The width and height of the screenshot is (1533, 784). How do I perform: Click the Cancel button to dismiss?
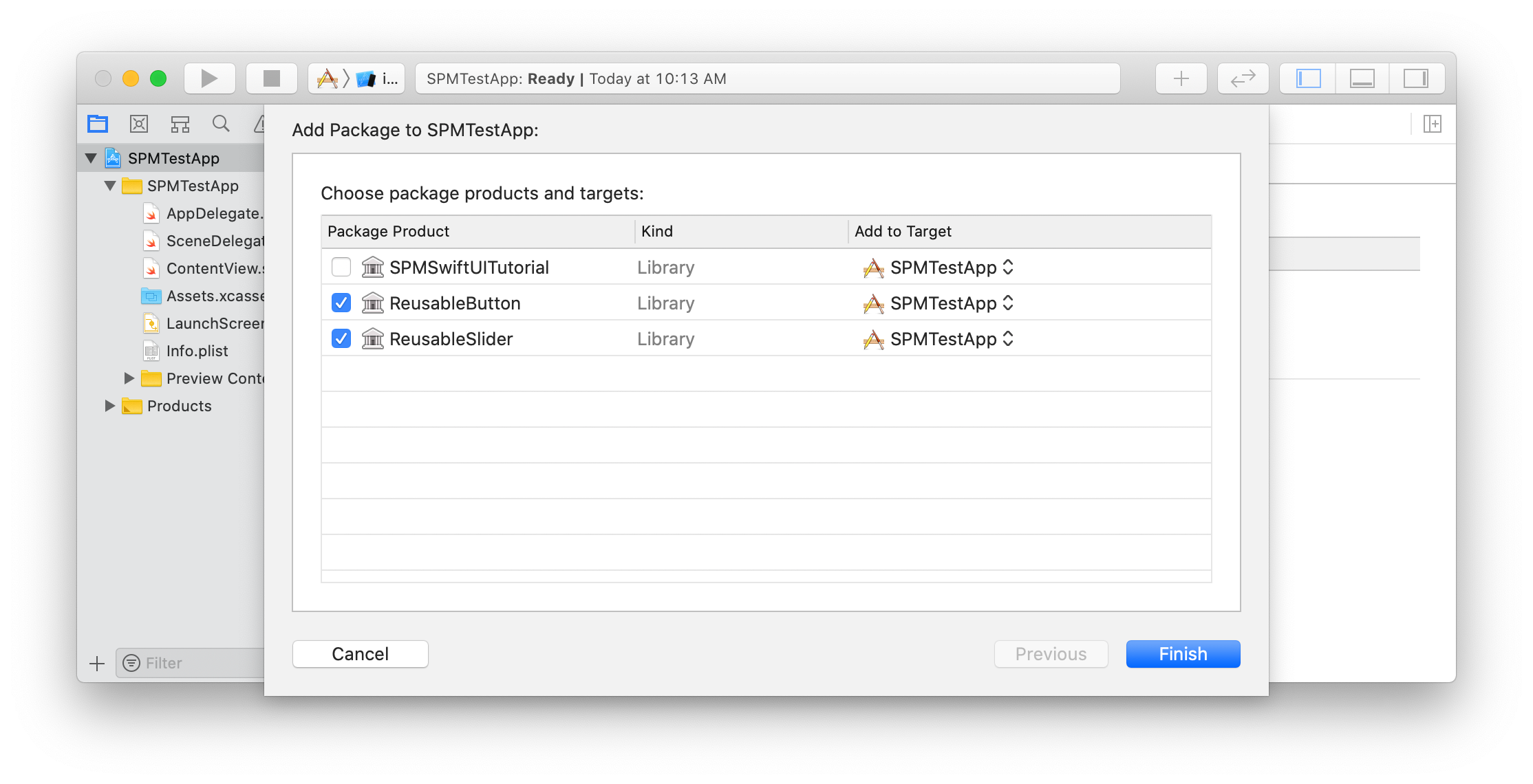click(x=359, y=653)
